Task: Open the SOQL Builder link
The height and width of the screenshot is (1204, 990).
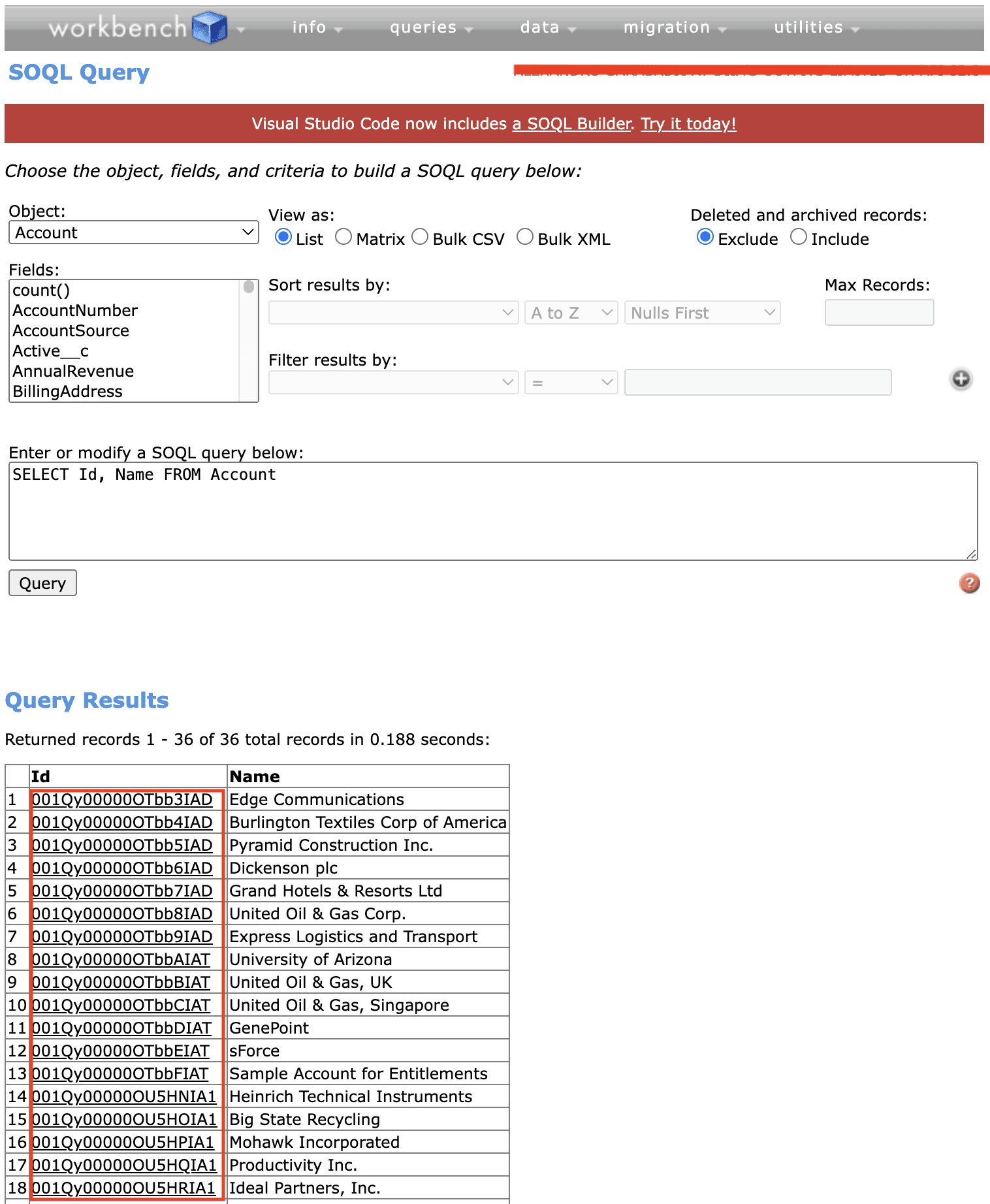Action: pos(572,123)
